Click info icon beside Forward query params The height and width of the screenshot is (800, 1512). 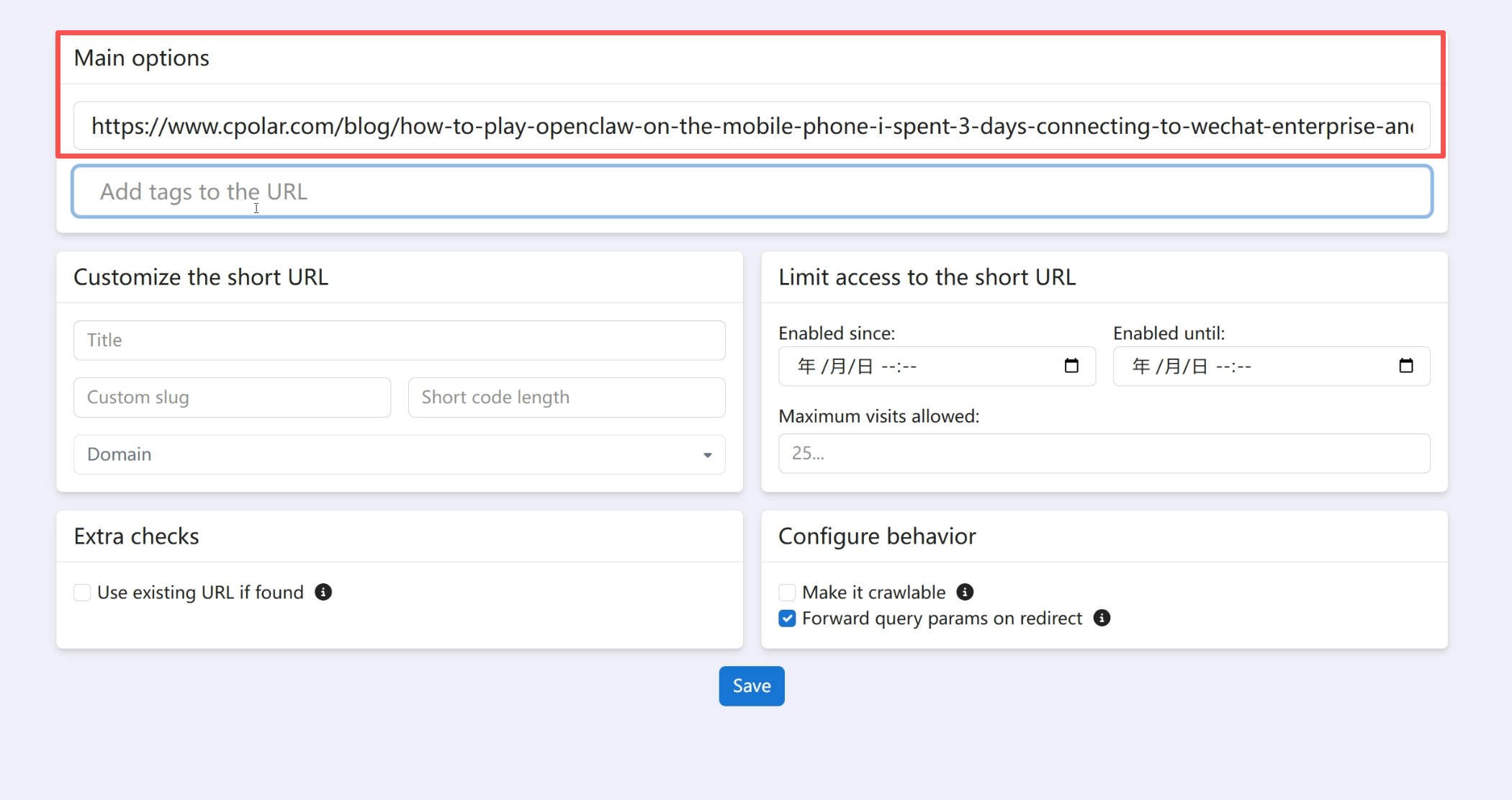click(x=1102, y=618)
